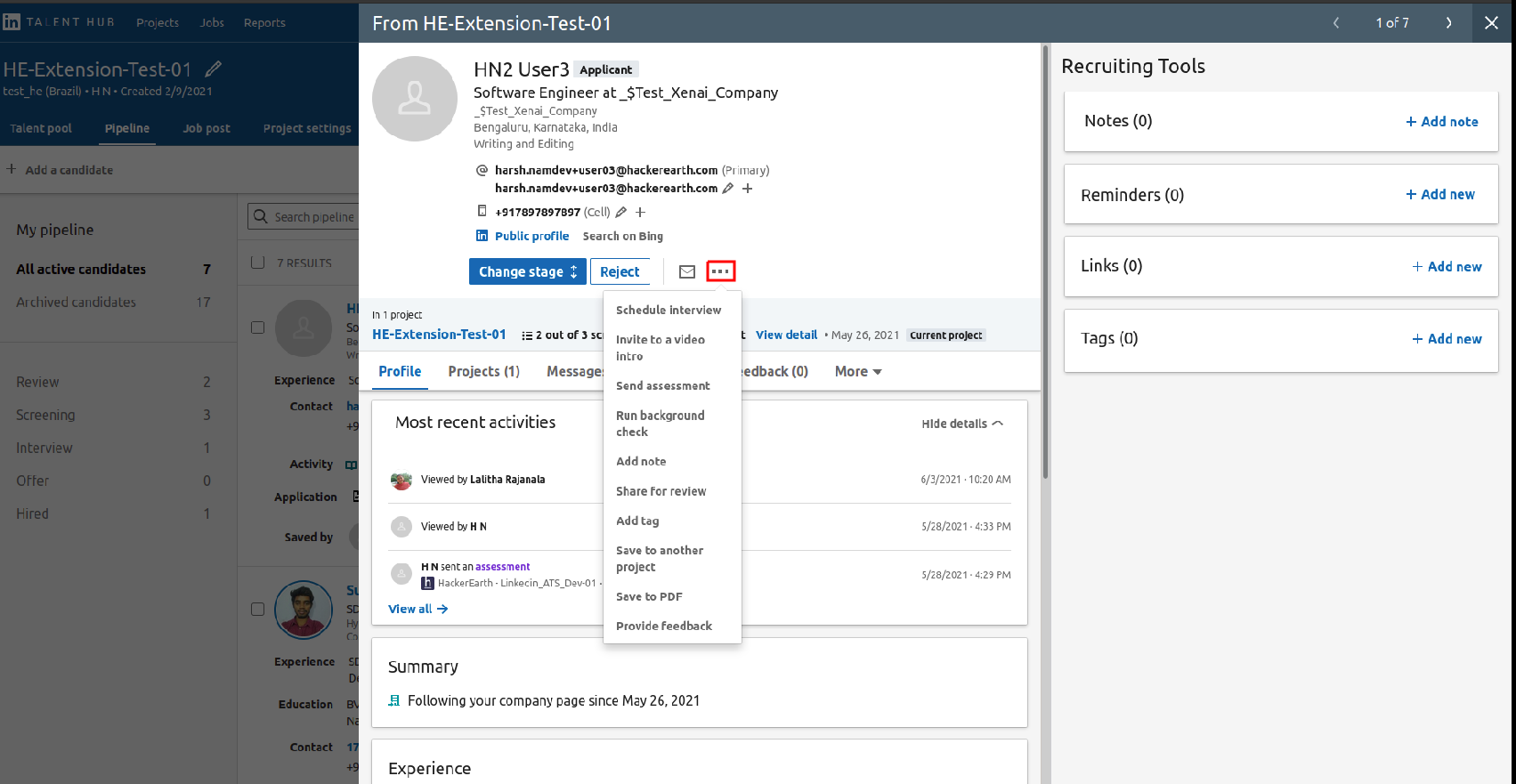Choose Invite to a video intro

(661, 348)
